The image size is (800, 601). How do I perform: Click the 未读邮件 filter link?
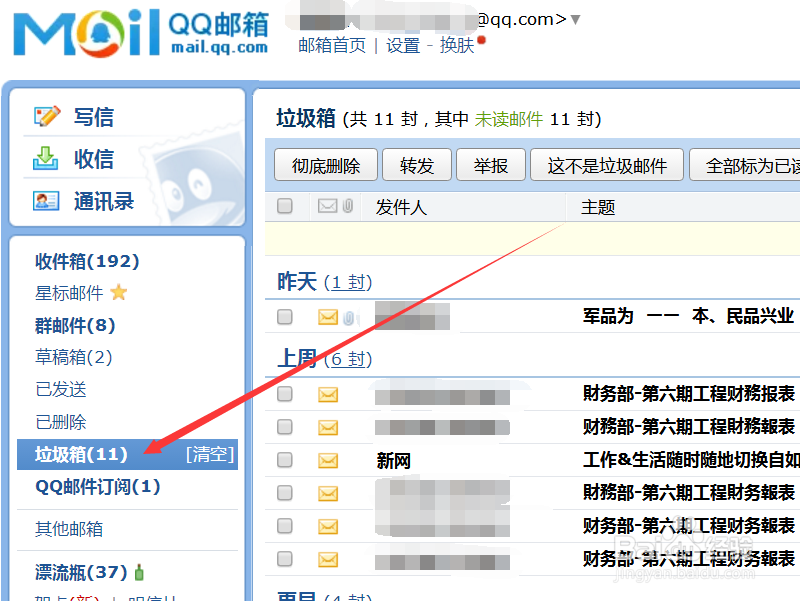[x=509, y=119]
